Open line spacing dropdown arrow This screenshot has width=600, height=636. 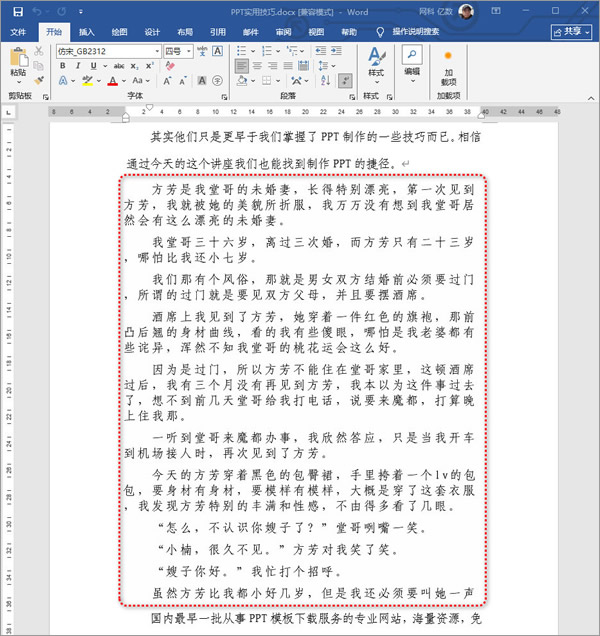coord(333,66)
